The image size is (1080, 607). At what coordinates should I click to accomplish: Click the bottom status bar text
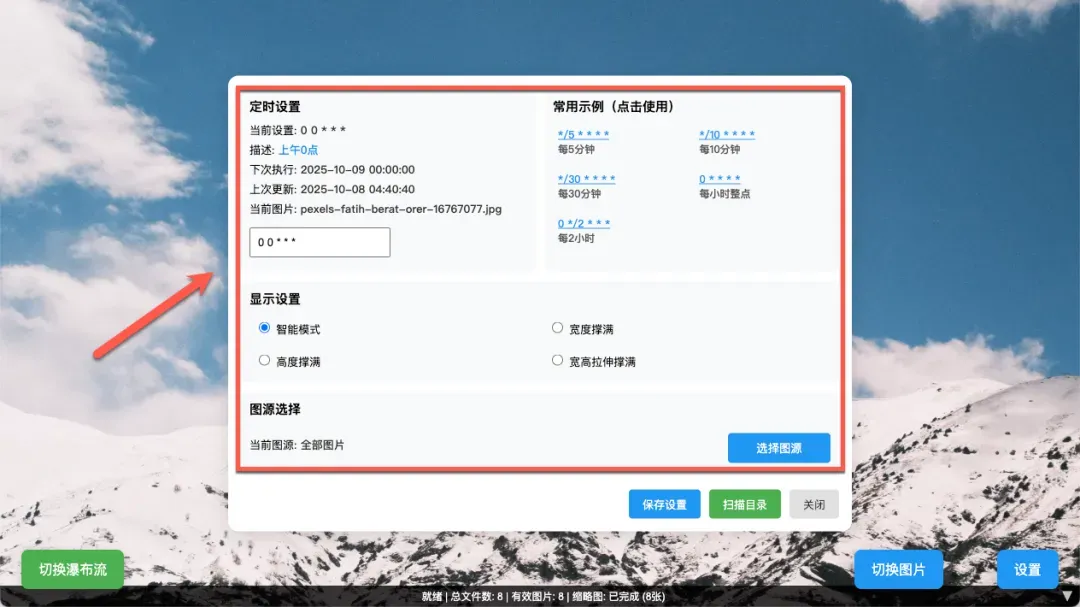(540, 597)
